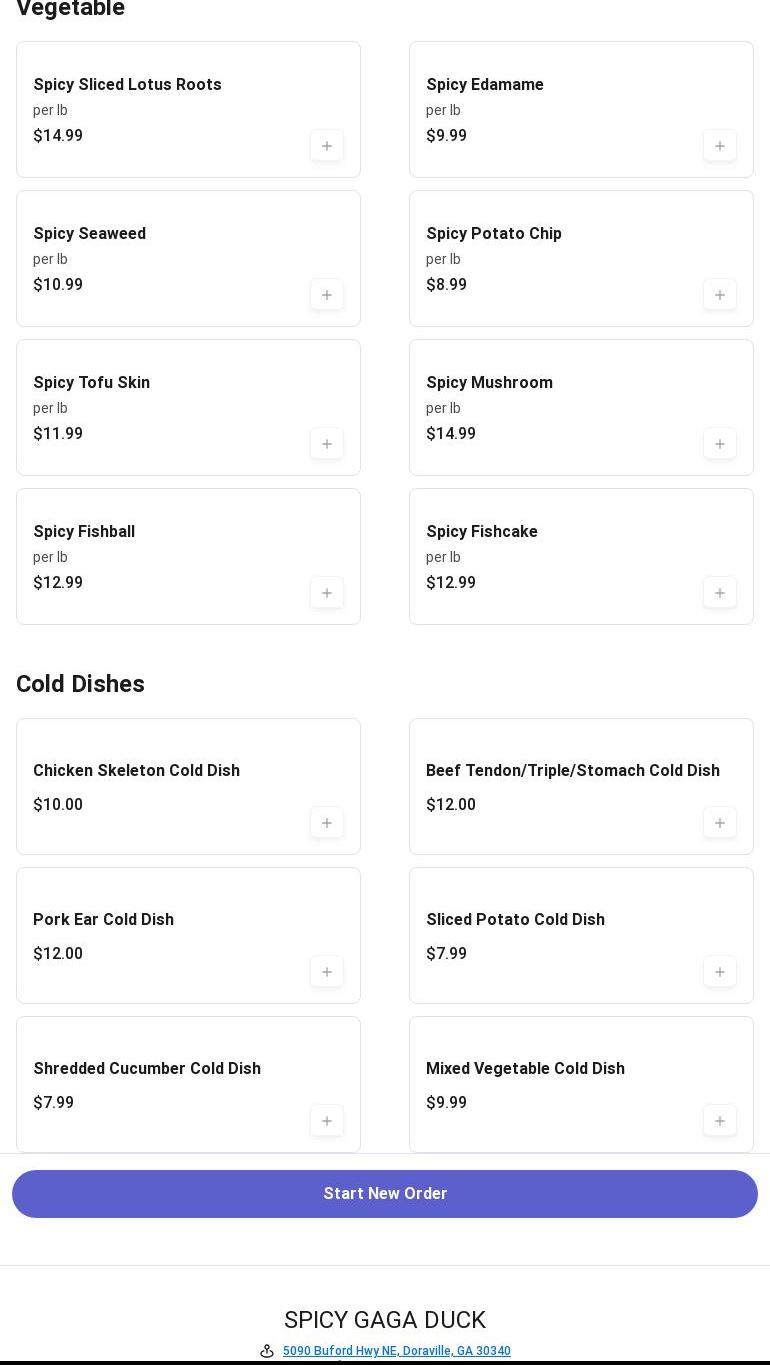Add Spicy Potato Chip to order
Image resolution: width=770 pixels, height=1365 pixels.
pyautogui.click(x=720, y=295)
